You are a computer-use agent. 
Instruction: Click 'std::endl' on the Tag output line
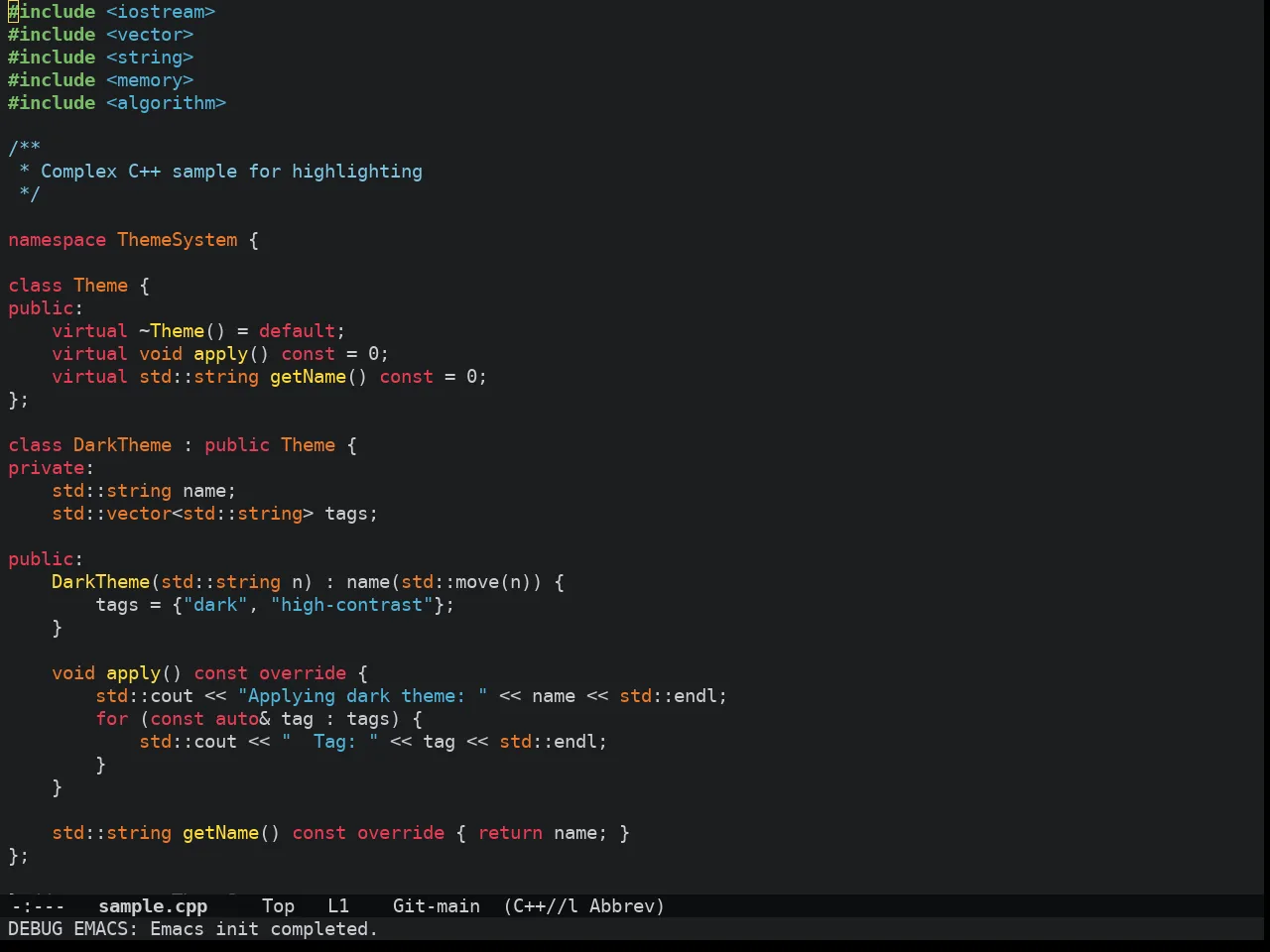tap(548, 742)
